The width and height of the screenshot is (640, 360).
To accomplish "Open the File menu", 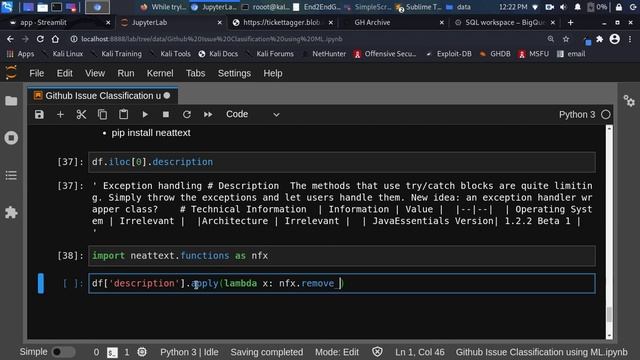I will click(x=36, y=73).
